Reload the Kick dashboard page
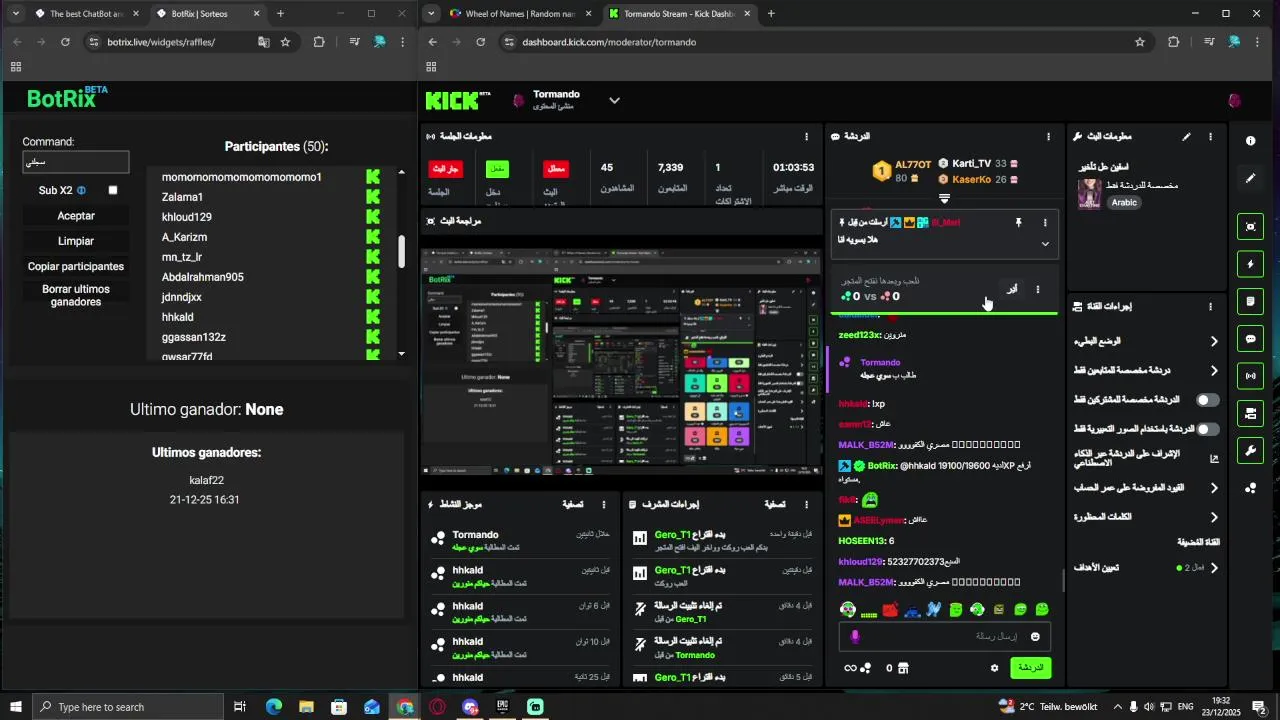Screen dimensions: 1280x720 point(480,42)
